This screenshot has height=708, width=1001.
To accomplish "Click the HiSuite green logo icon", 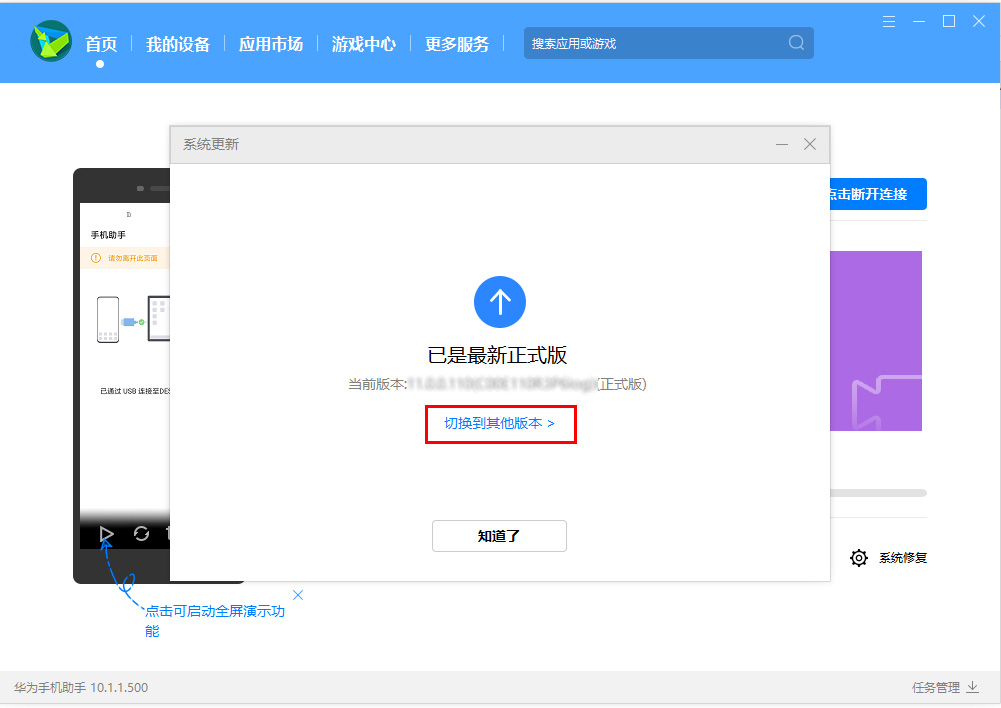I will 51,42.
